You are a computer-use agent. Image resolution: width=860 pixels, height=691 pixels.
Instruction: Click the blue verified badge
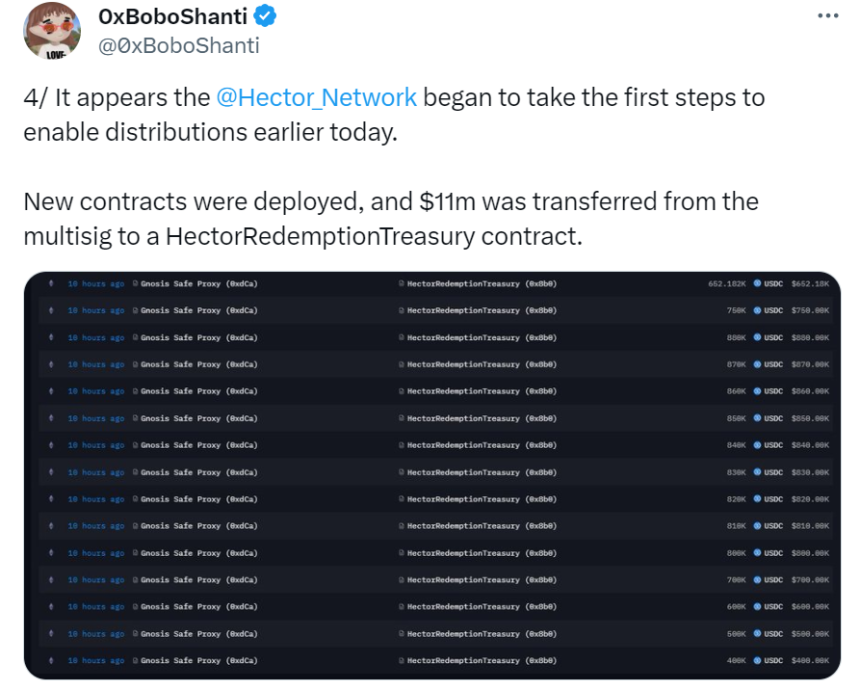(265, 16)
